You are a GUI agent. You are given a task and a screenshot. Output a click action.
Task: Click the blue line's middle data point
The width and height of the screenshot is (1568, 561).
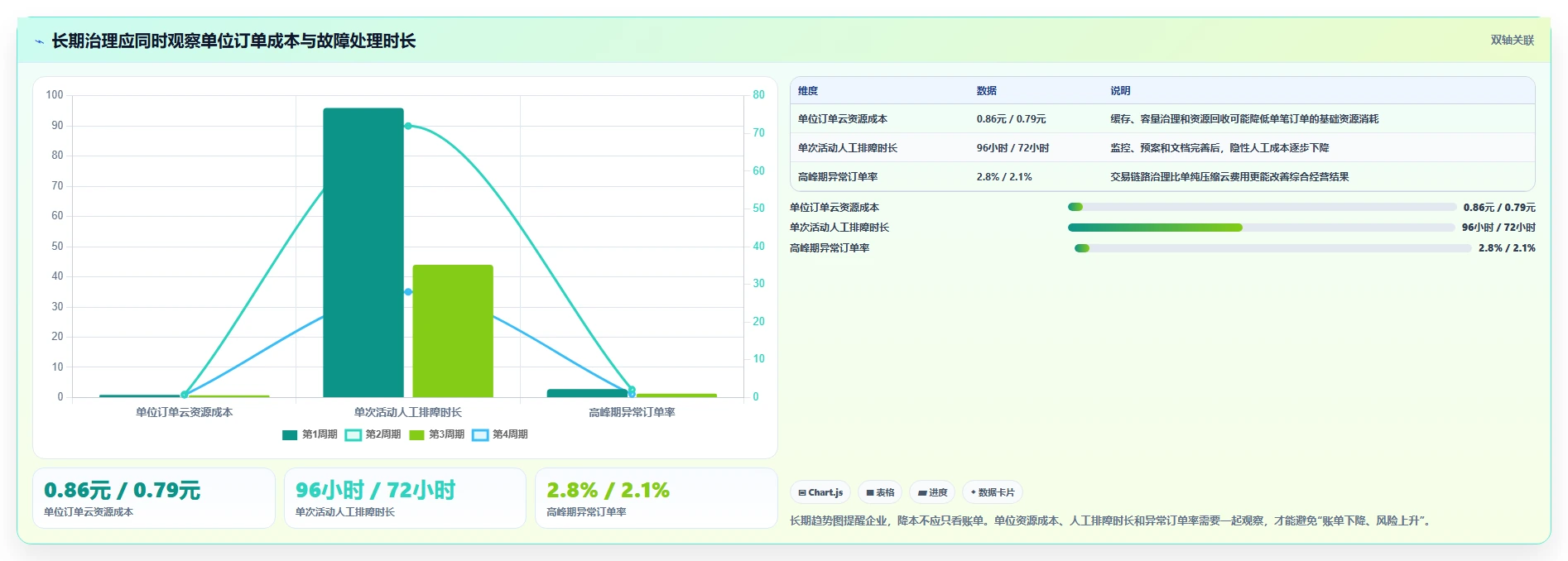point(408,292)
